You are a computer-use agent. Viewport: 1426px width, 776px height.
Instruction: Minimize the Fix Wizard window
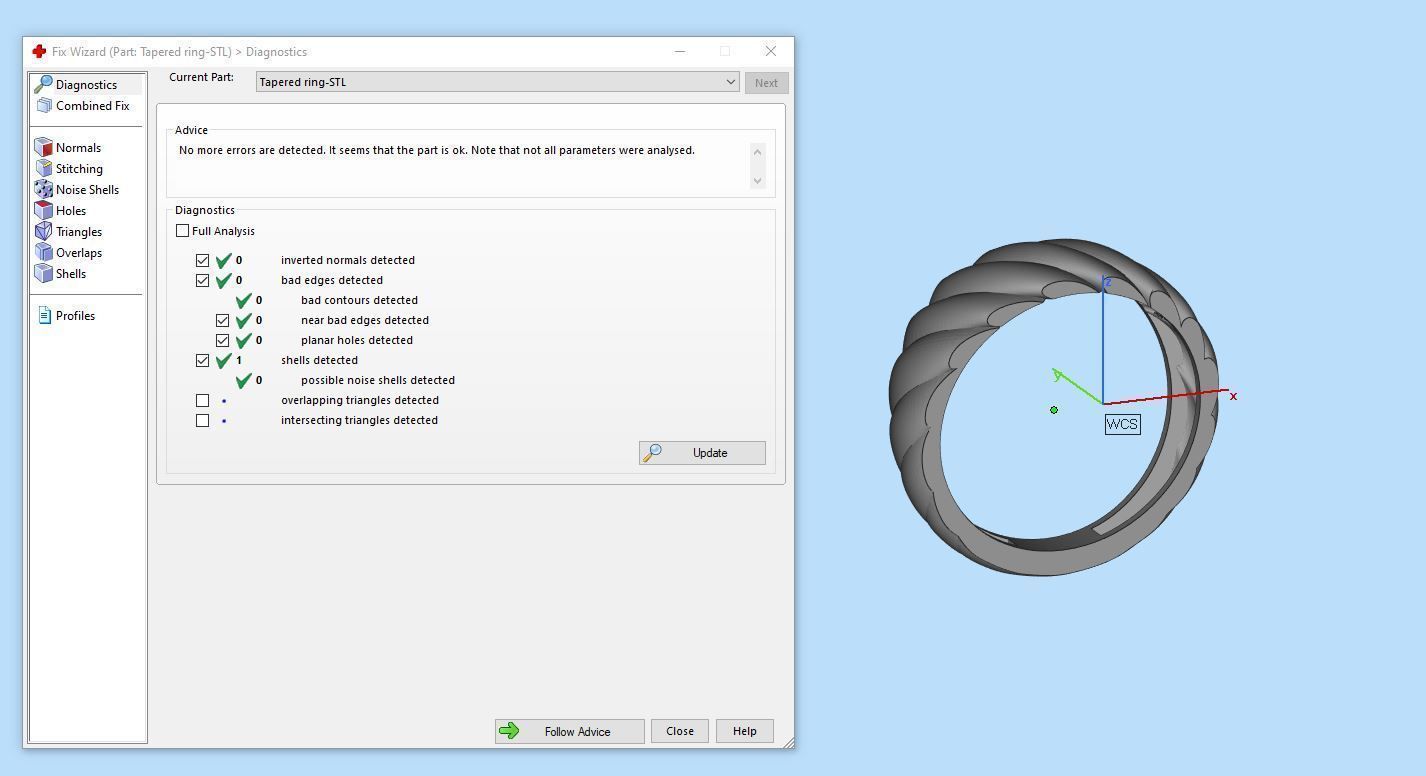click(x=680, y=51)
